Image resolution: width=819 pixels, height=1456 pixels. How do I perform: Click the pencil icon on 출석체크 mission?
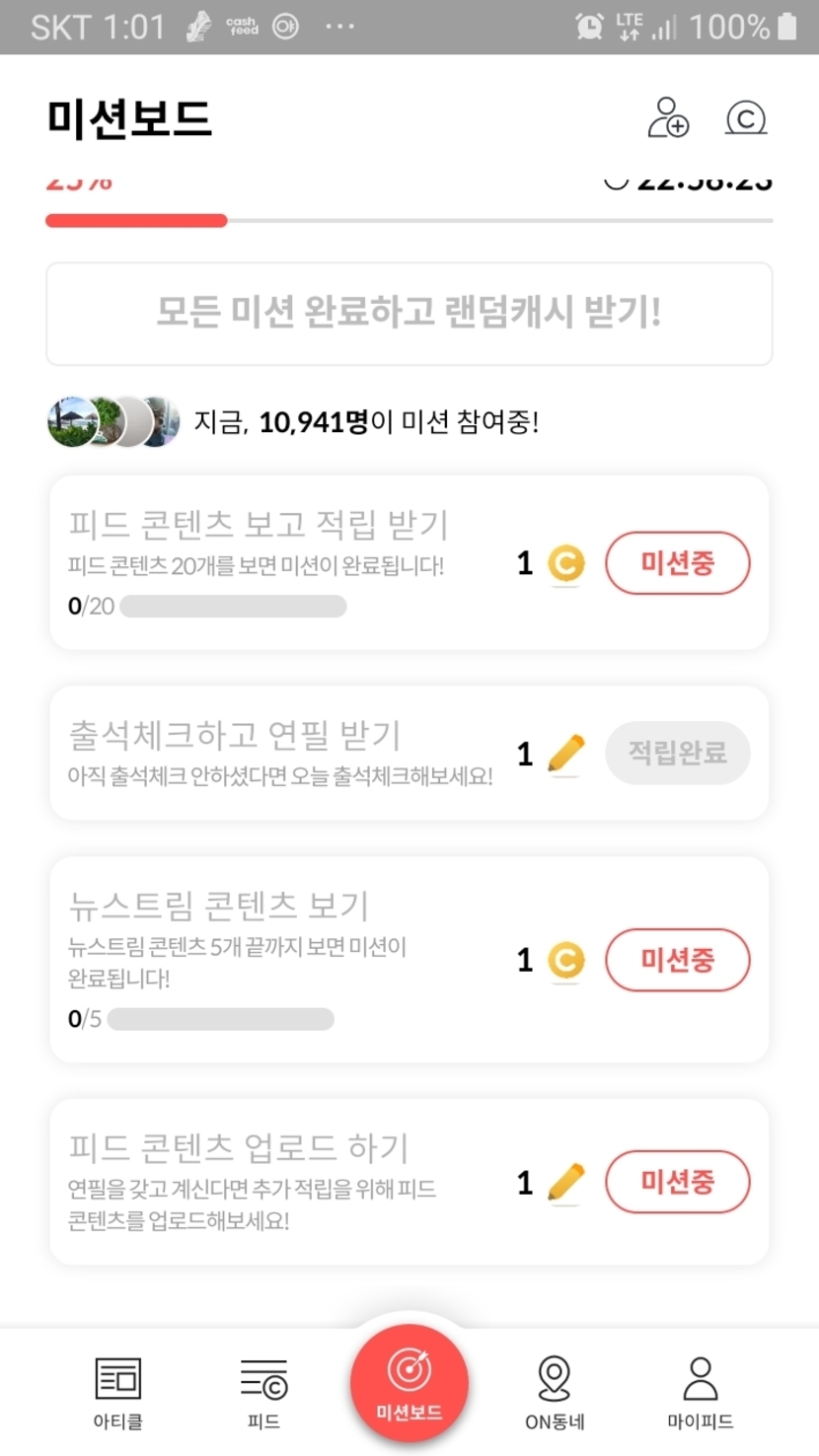565,755
